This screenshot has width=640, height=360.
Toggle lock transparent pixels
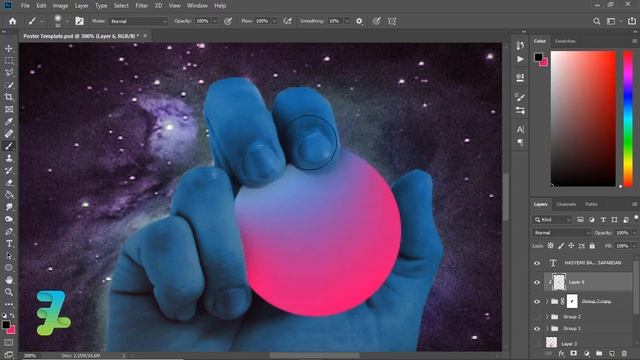pyautogui.click(x=551, y=246)
